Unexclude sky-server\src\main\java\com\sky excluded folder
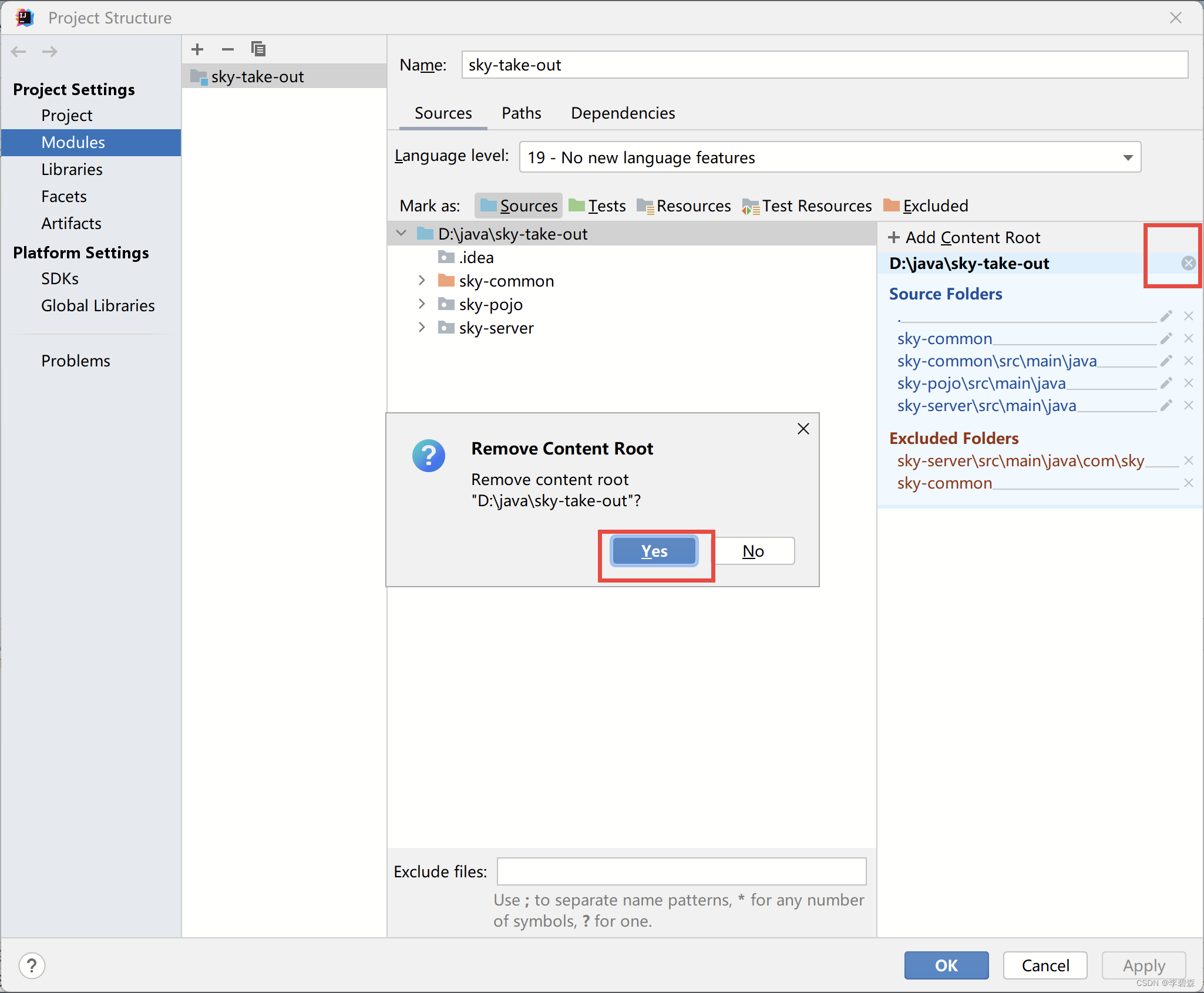Screen dimensions: 1204x993 1189,461
